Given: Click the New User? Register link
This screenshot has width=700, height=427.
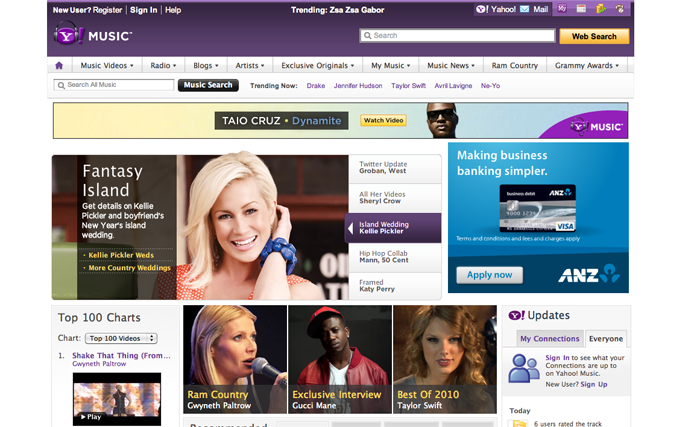Looking at the screenshot, I should point(88,10).
